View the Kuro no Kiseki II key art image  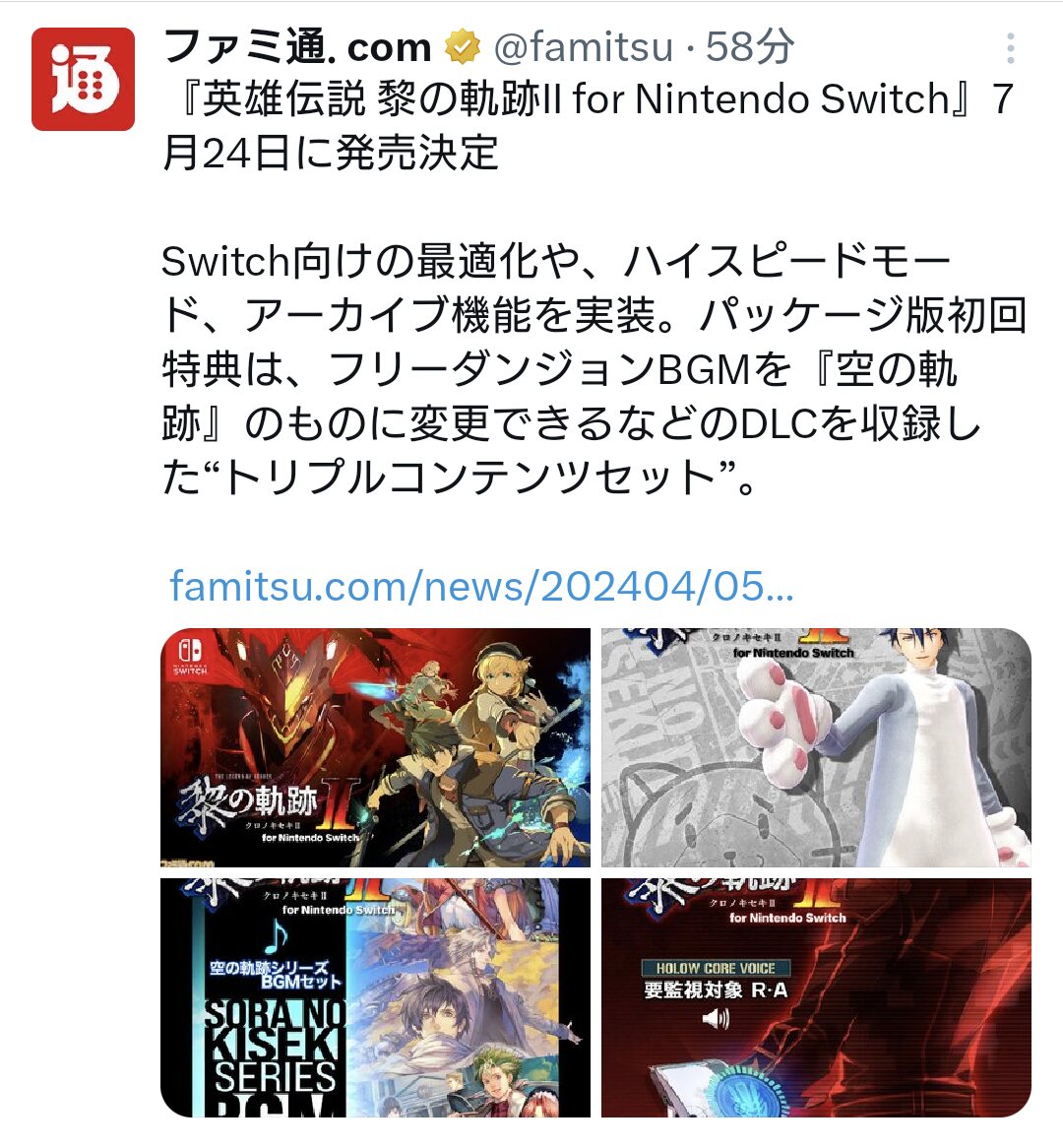(x=376, y=747)
